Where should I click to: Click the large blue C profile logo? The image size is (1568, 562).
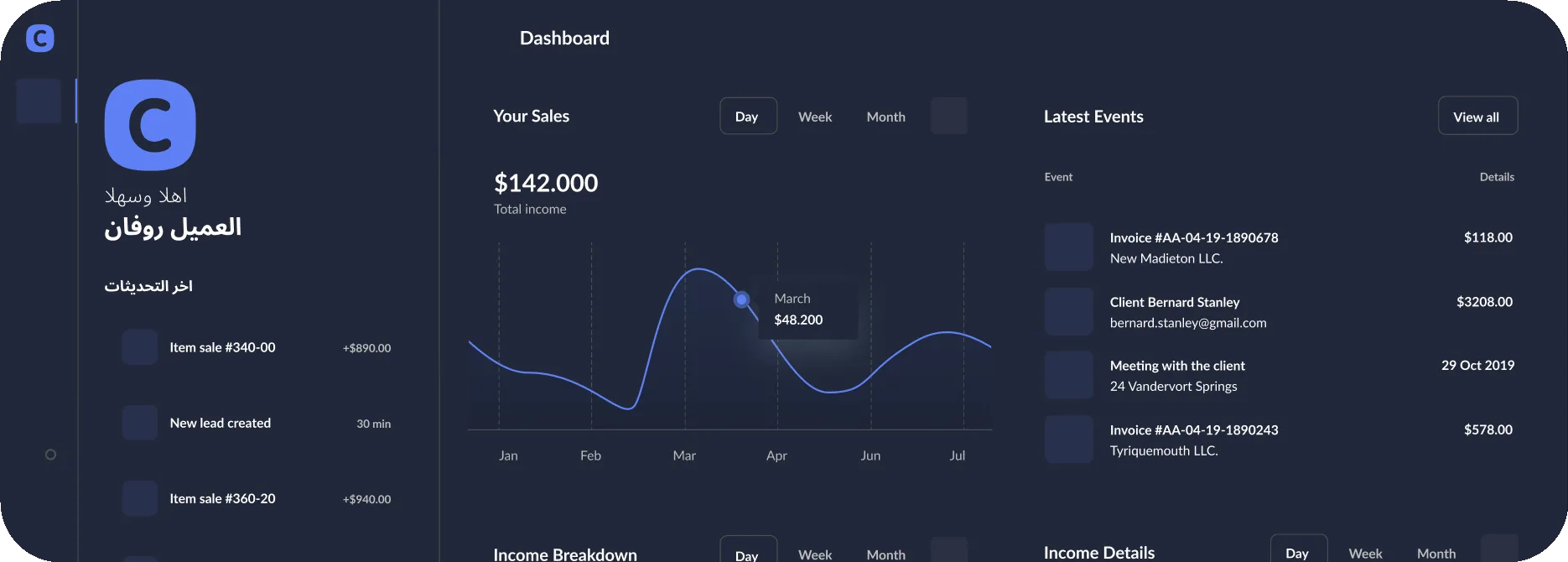(x=150, y=125)
